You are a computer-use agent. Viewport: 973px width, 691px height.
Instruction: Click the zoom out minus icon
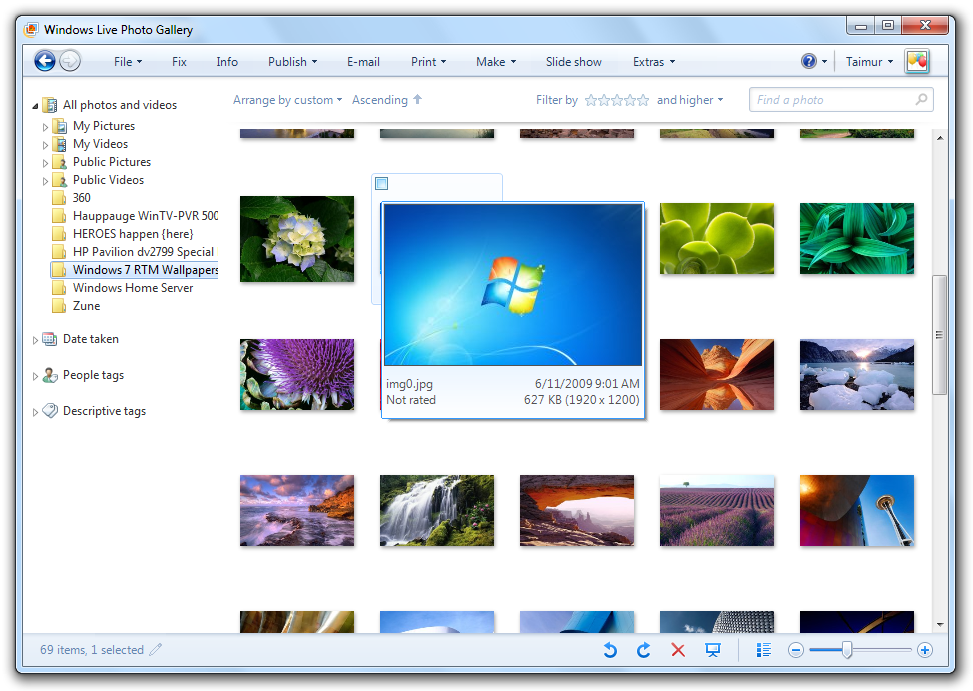pyautogui.click(x=796, y=650)
